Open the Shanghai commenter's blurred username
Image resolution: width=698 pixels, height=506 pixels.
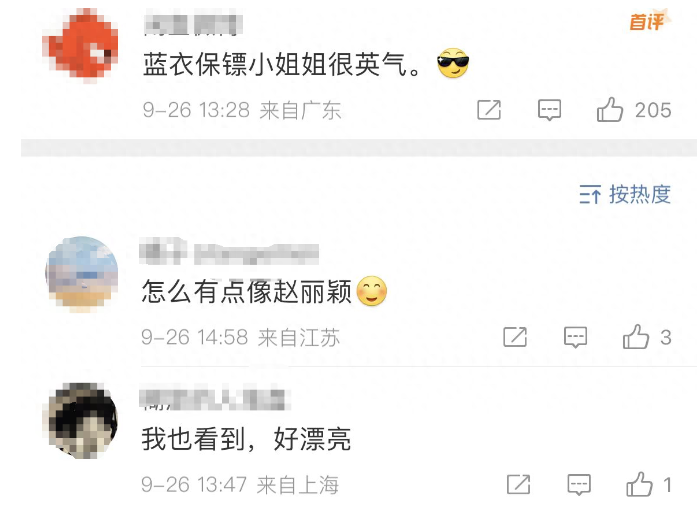tap(215, 399)
